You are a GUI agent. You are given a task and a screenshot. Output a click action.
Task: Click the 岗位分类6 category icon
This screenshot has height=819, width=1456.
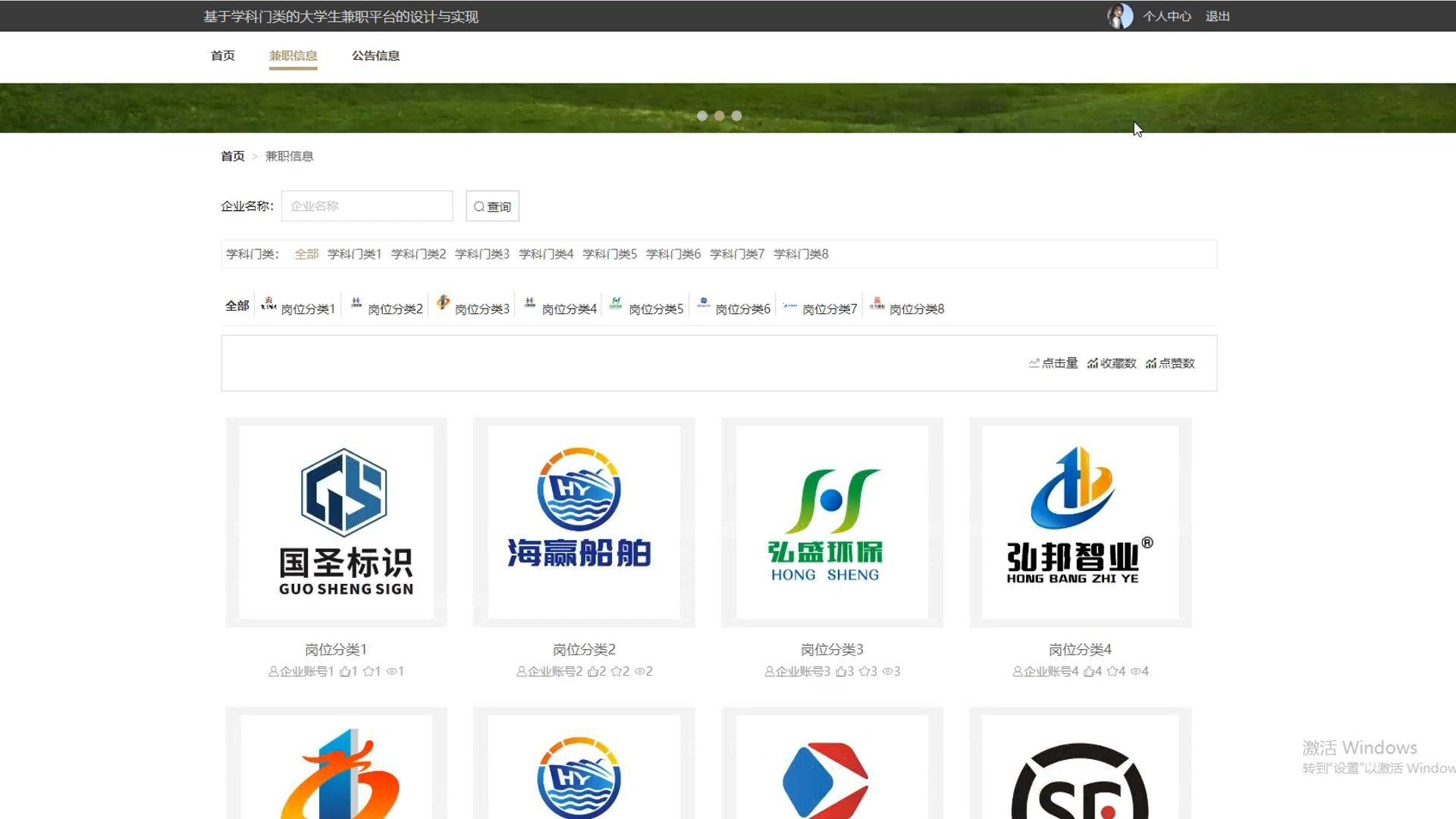(704, 303)
